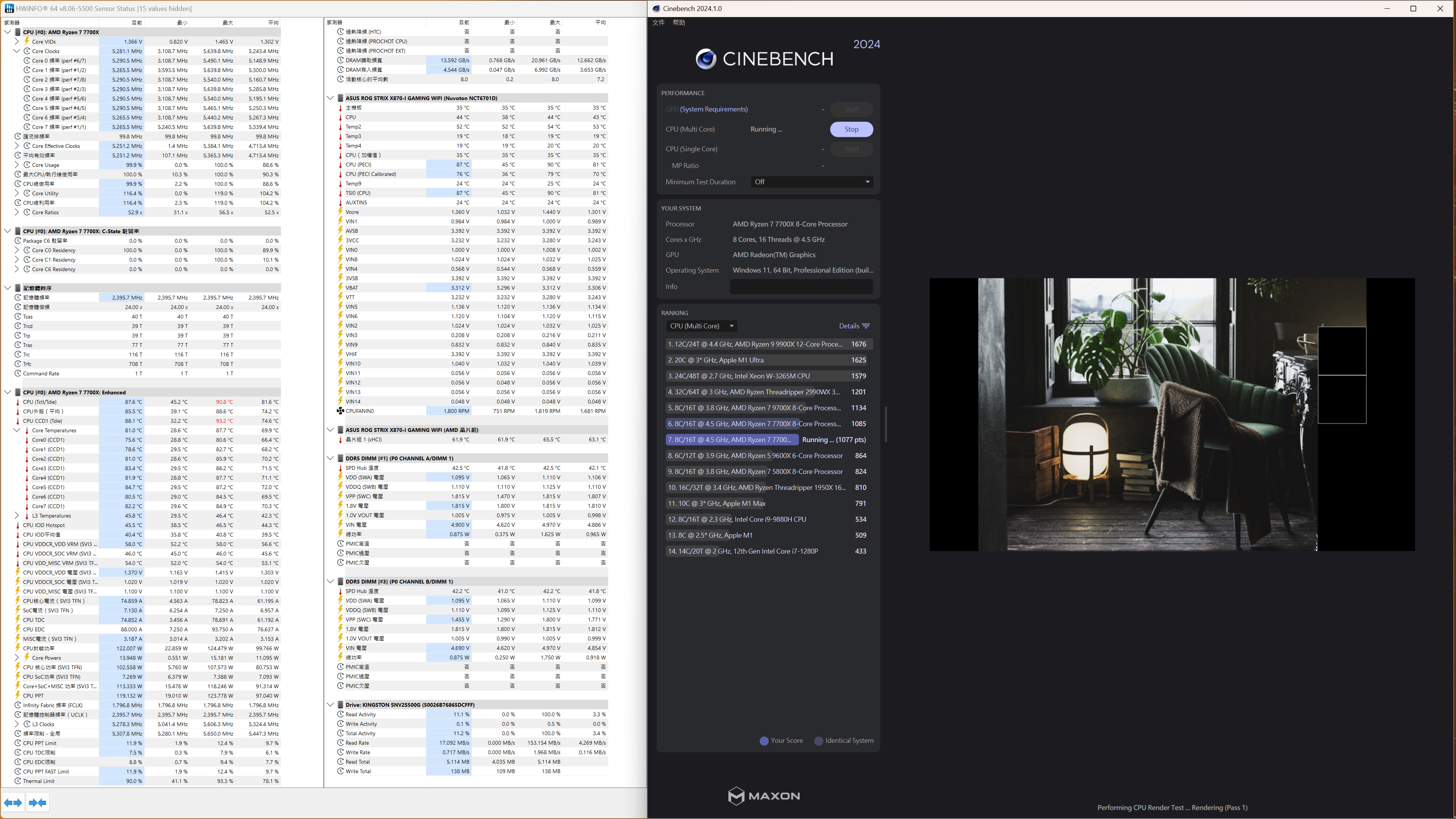The height and width of the screenshot is (819, 1456).
Task: Select the Intel Xeon W-3265M ranking entry
Action: click(x=769, y=376)
